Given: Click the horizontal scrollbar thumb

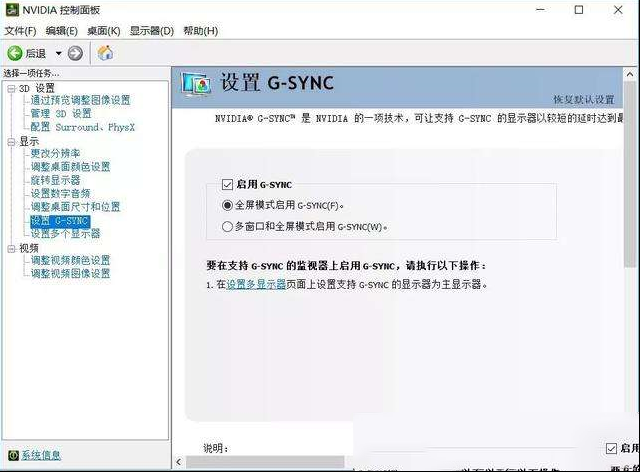Looking at the screenshot, I should point(265,462).
